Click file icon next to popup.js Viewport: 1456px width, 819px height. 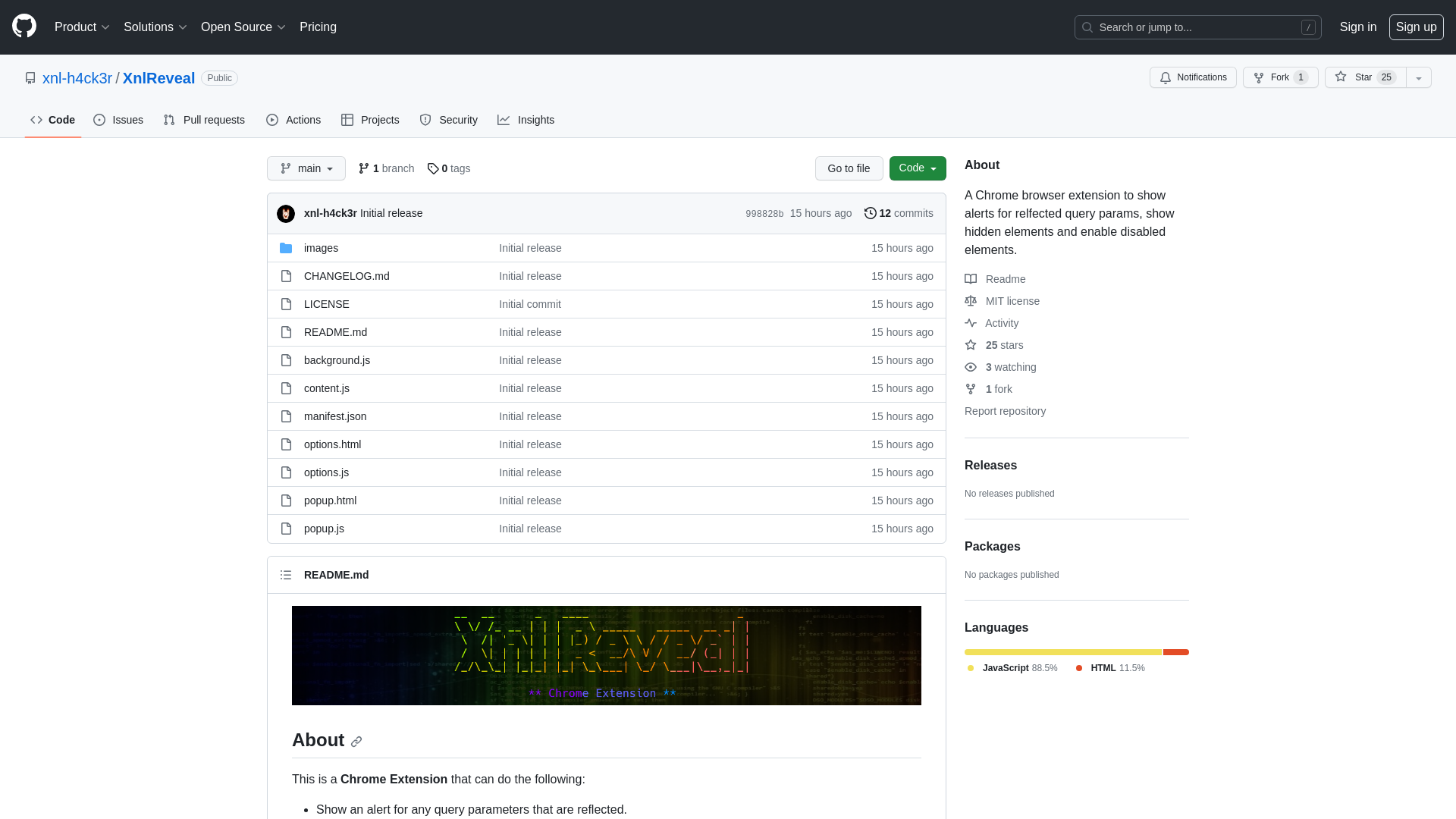pyautogui.click(x=286, y=529)
